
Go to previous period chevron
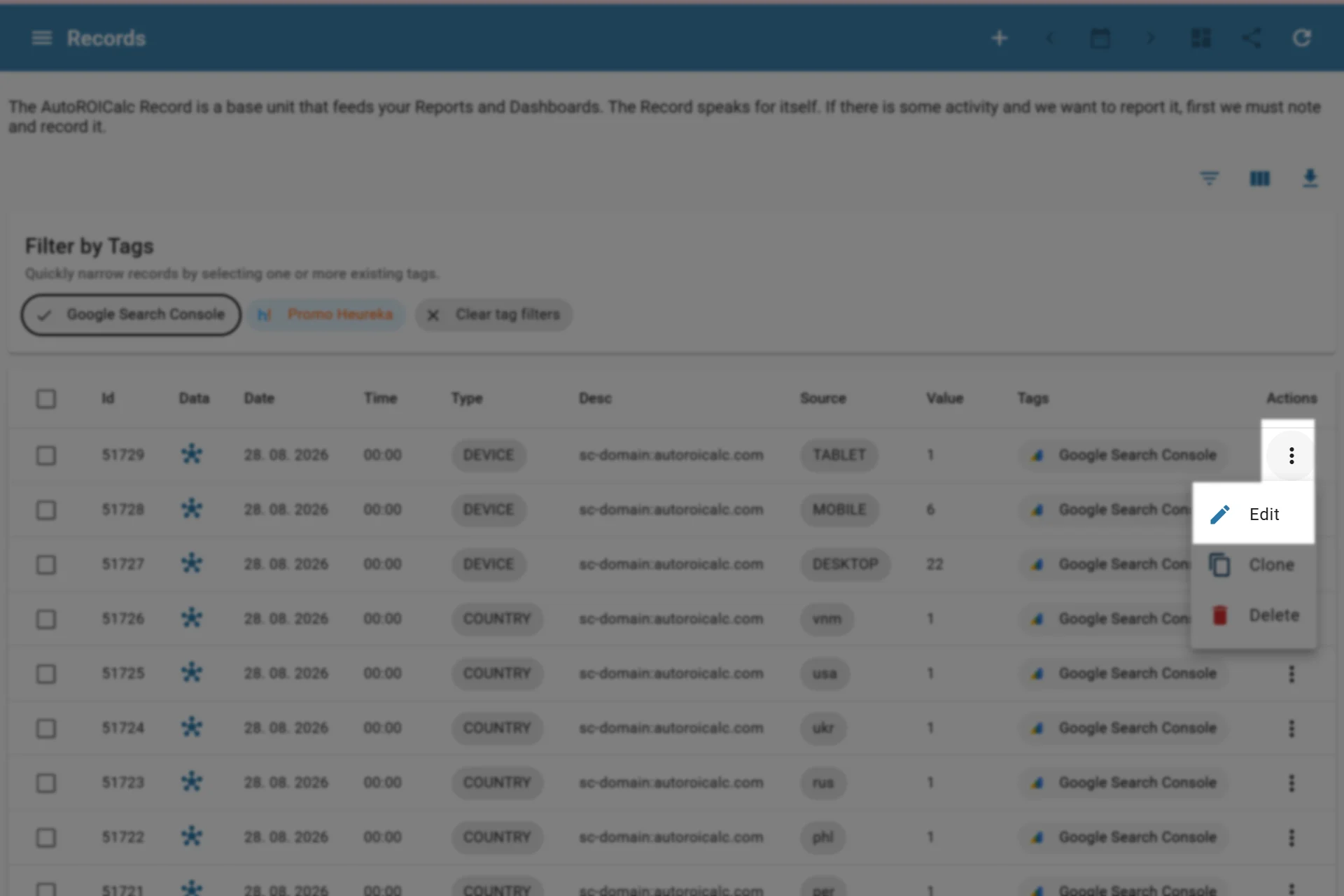1049,38
